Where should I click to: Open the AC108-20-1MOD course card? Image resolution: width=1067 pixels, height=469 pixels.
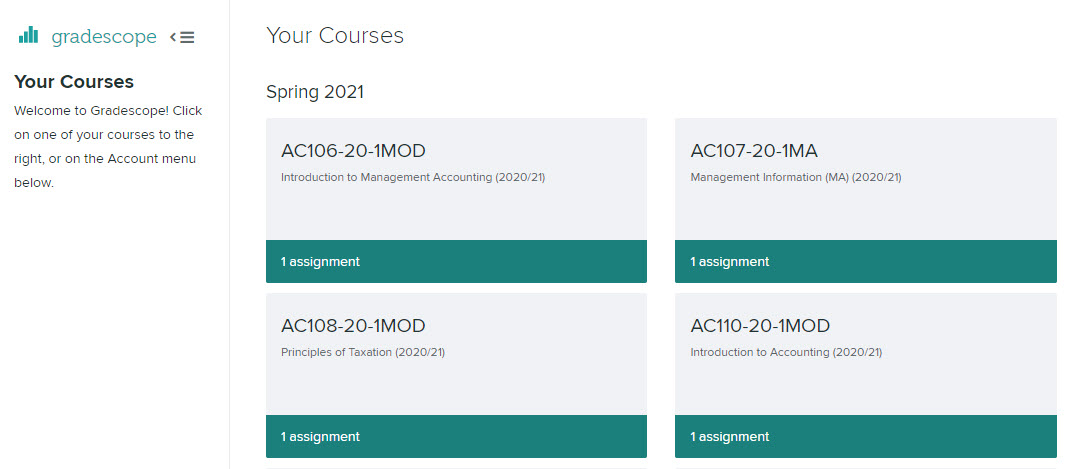[x=456, y=375]
